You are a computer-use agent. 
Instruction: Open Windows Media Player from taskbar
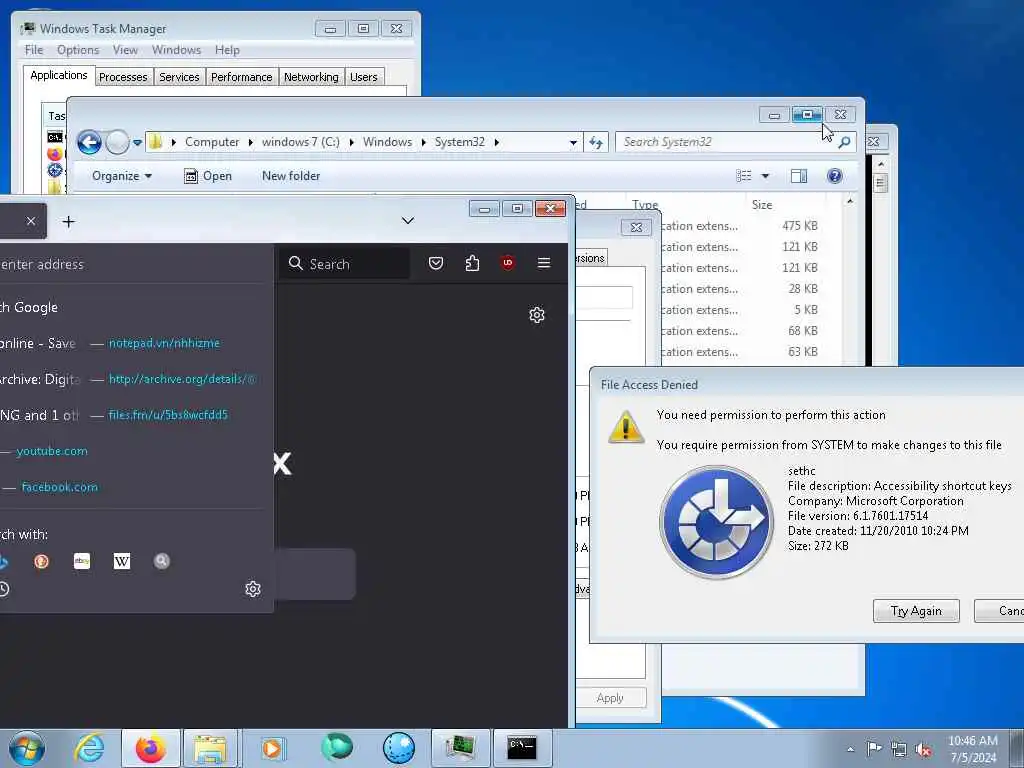pyautogui.click(x=272, y=748)
